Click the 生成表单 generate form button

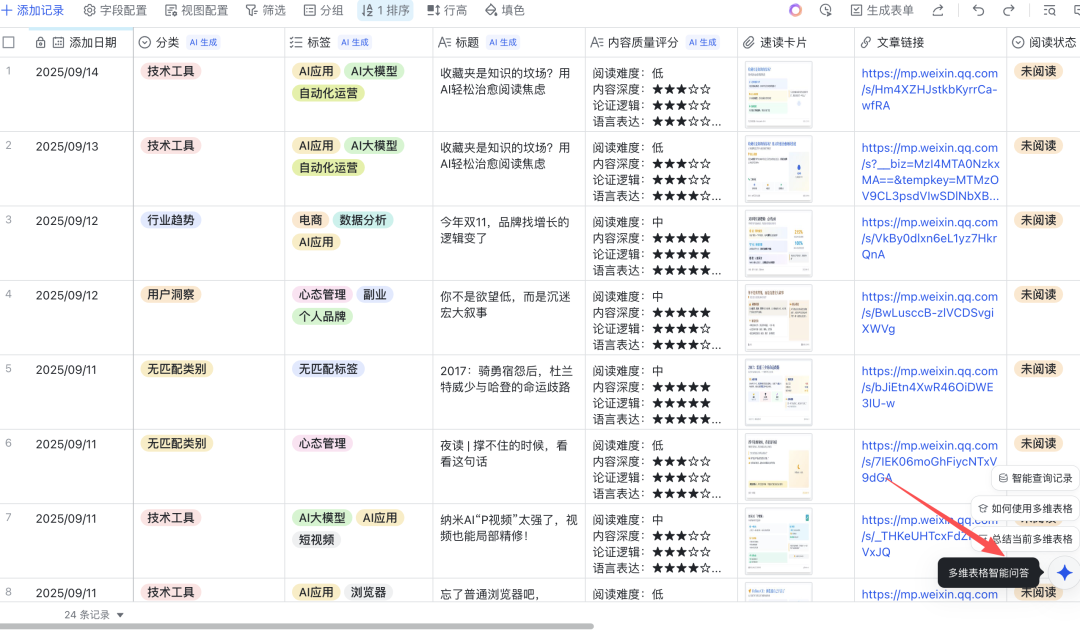click(882, 10)
